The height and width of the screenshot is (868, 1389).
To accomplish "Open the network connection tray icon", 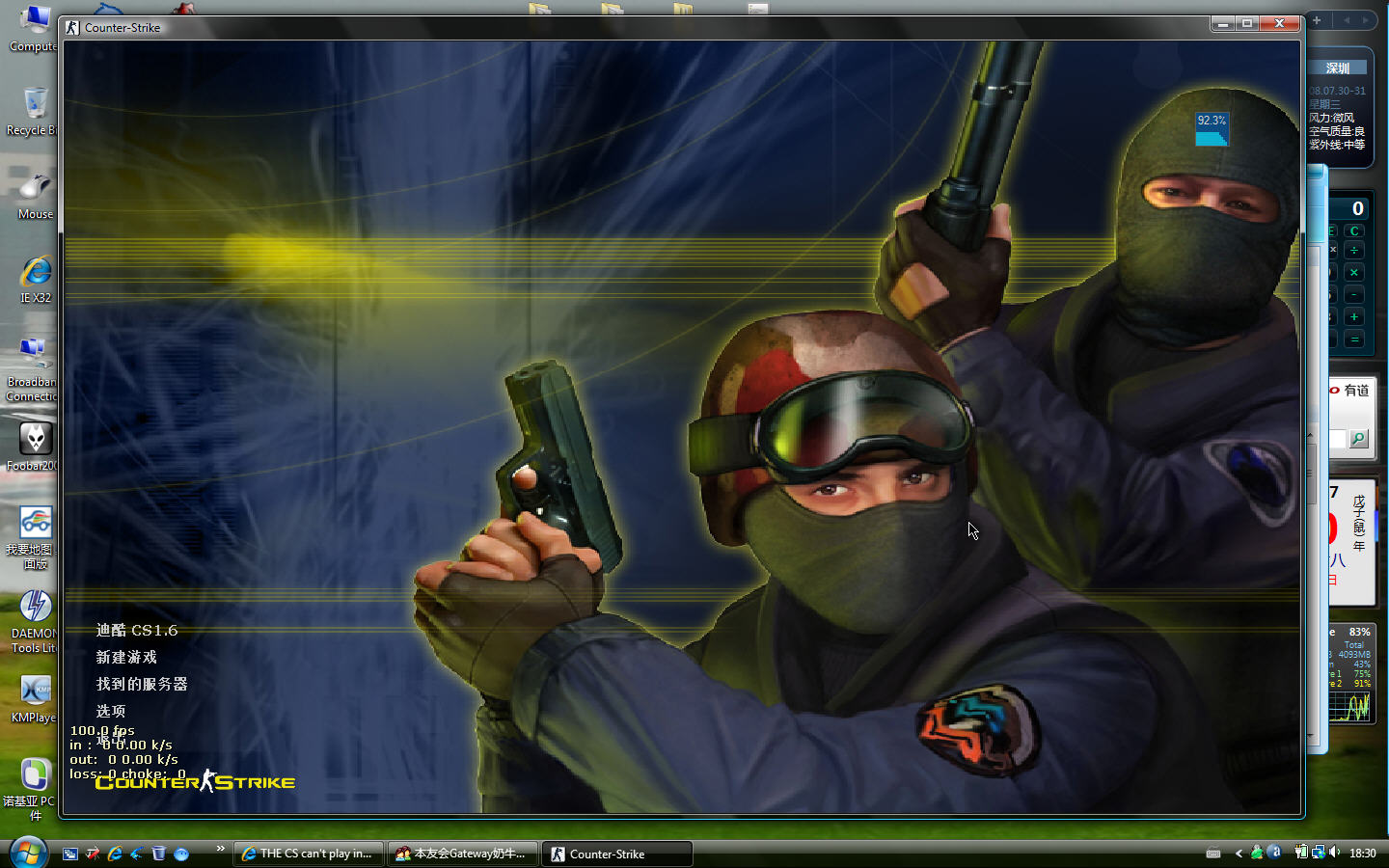I will (1318, 853).
